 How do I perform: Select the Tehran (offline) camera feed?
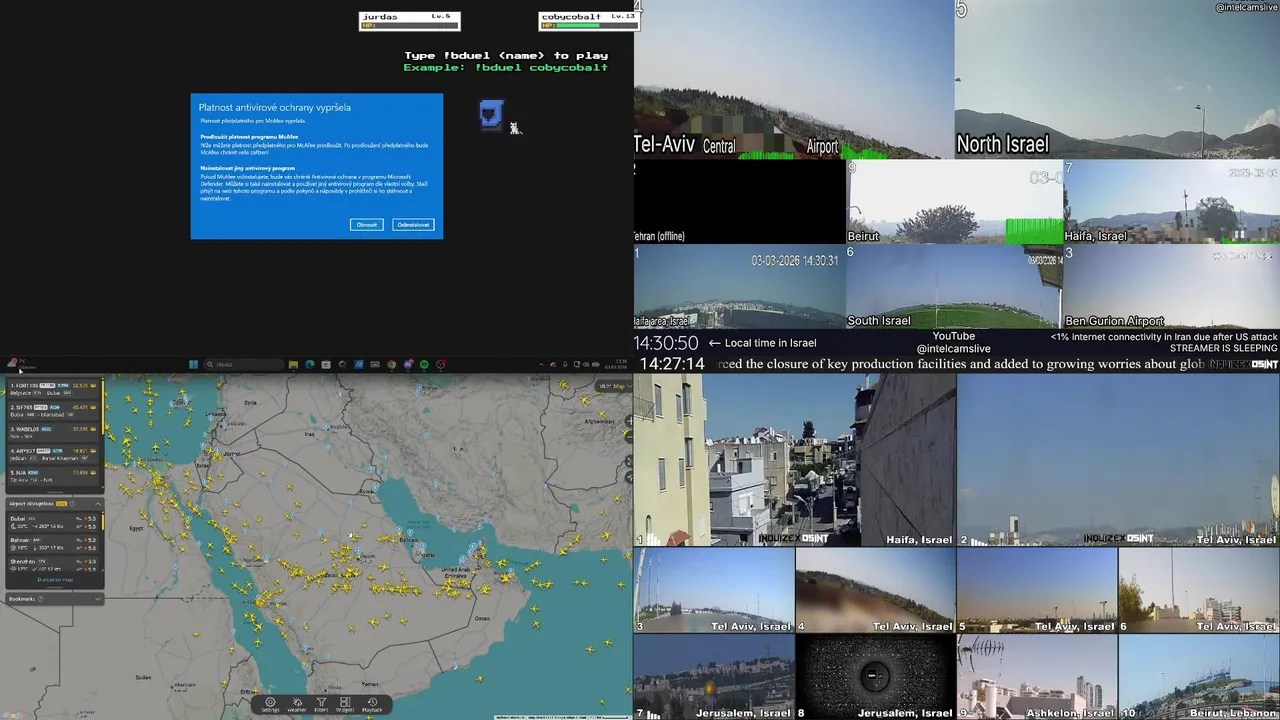click(739, 202)
